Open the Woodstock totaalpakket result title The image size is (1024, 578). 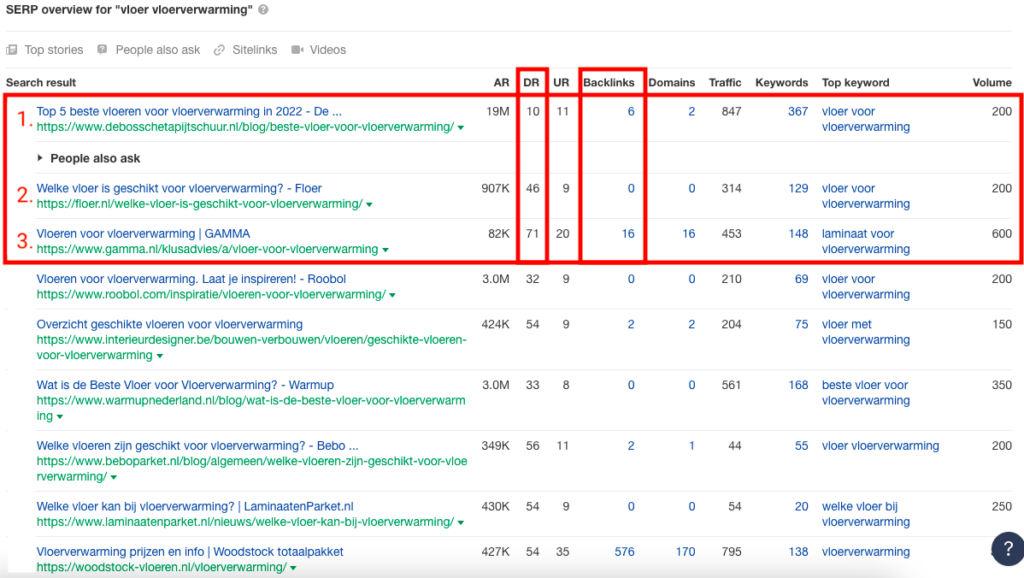click(189, 551)
